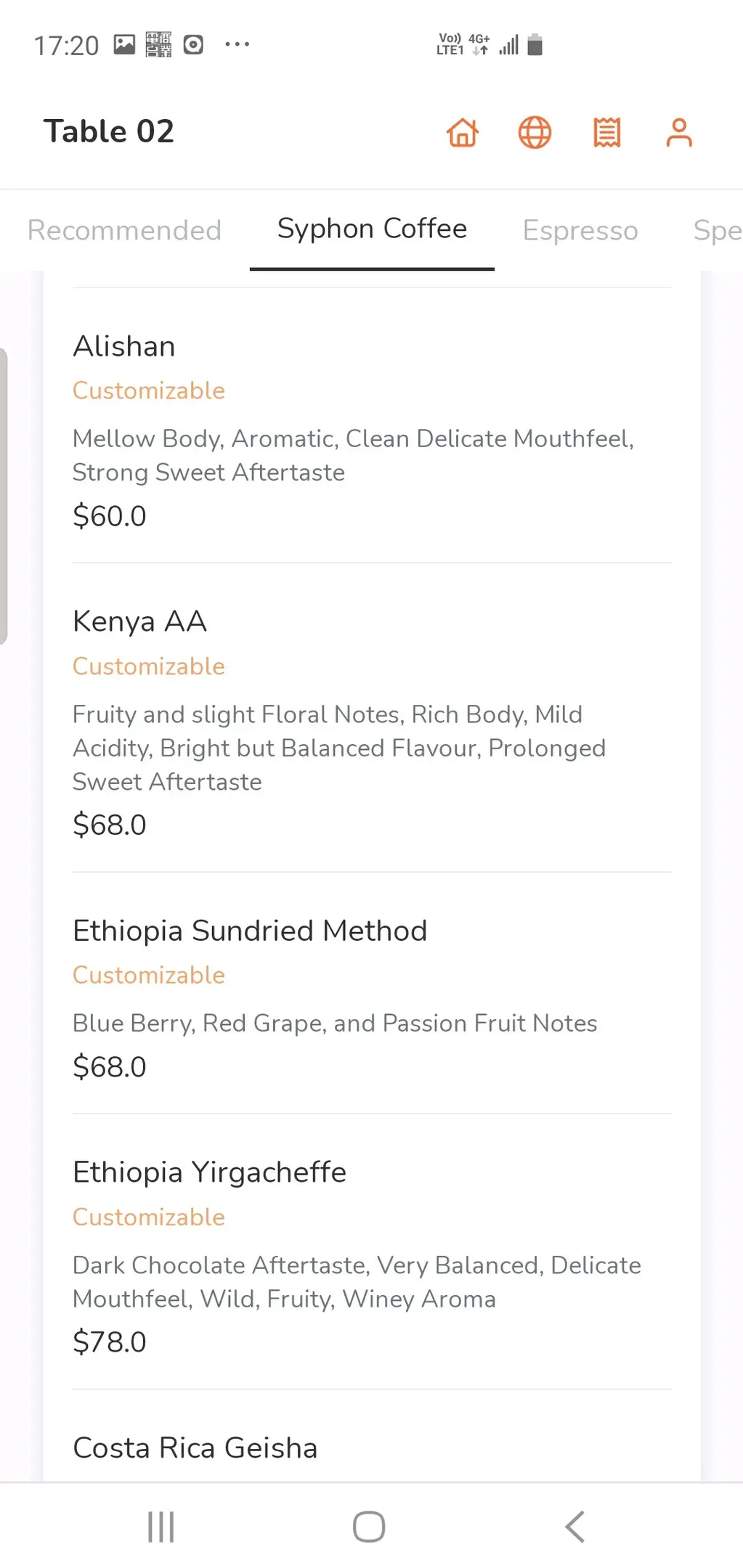
Task: Tap the edge panel handle on left
Action: click(4, 497)
